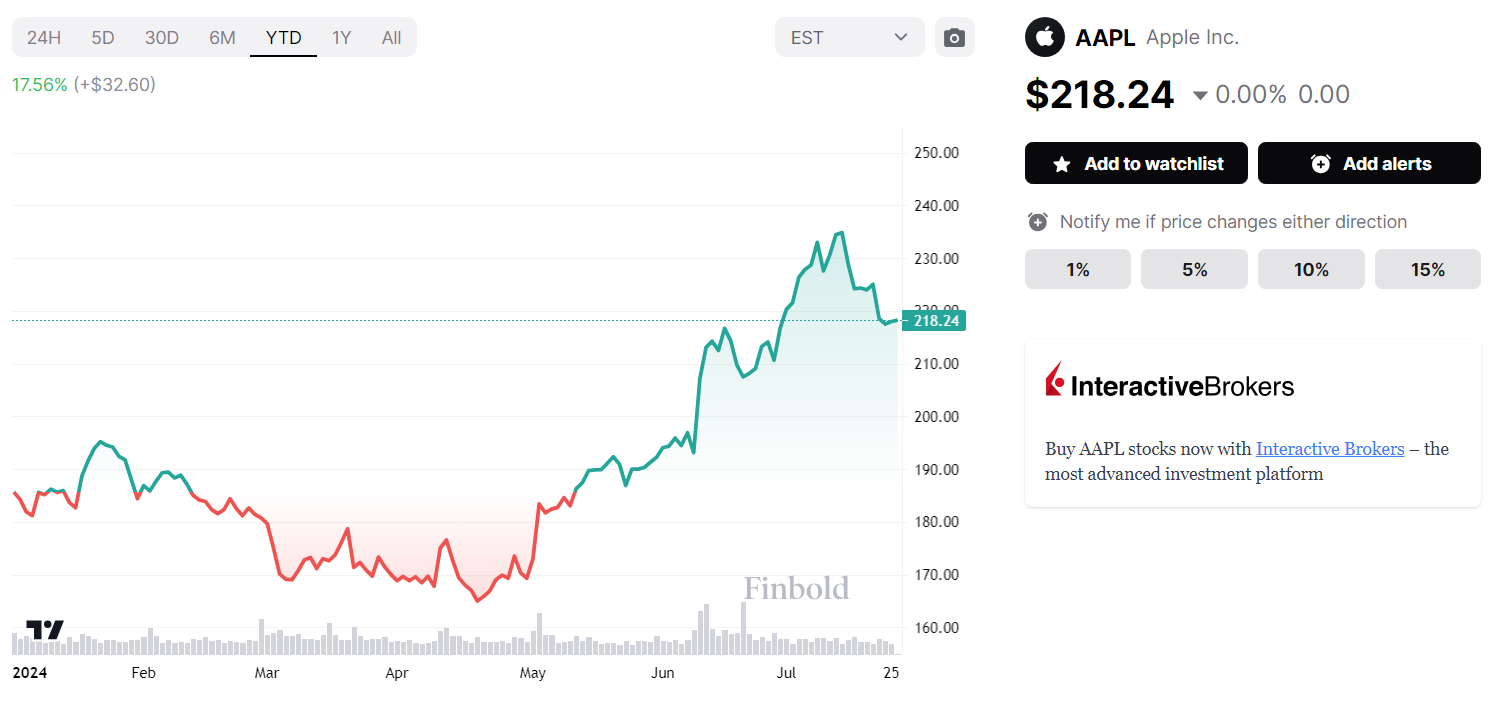Switch to the 6M time range
The image size is (1506, 716).
coord(222,38)
